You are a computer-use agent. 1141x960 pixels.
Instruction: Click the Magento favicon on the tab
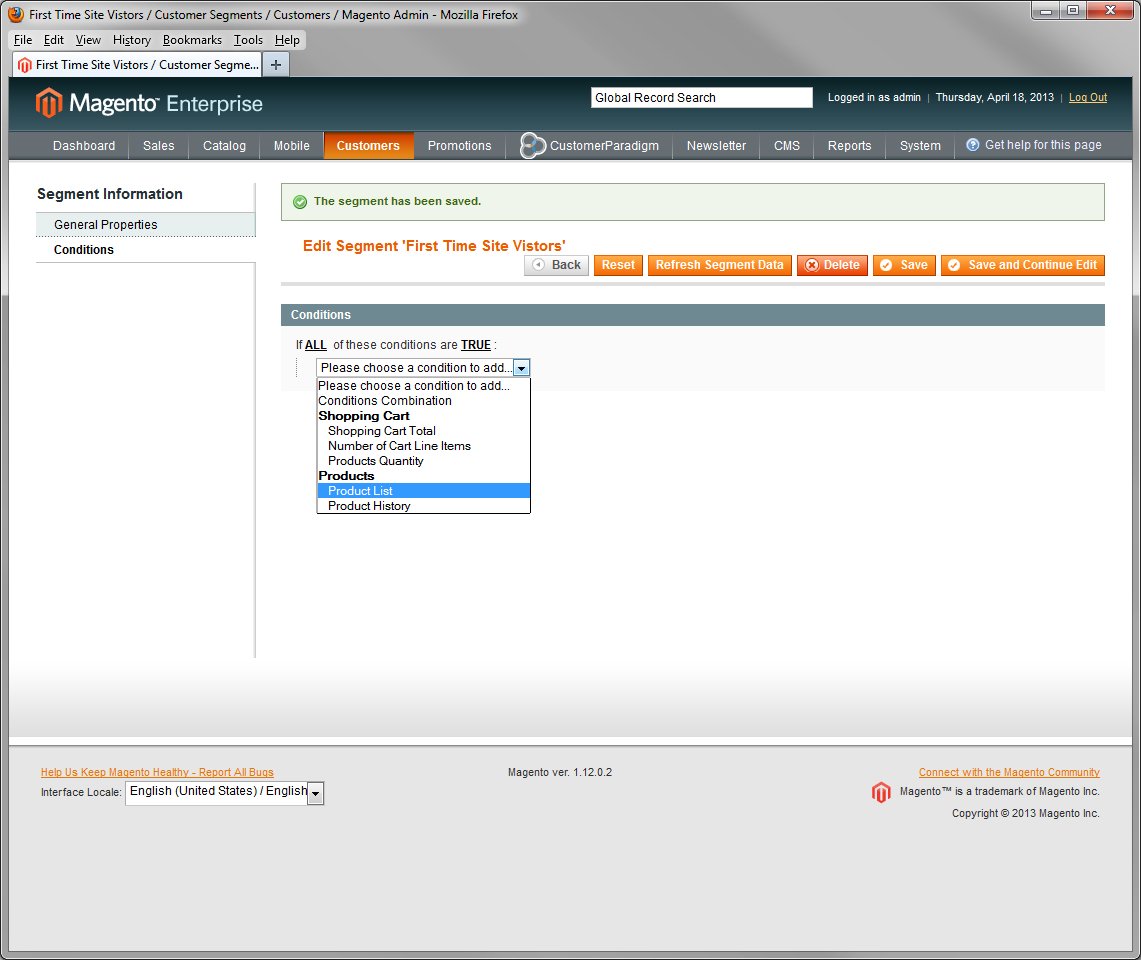25,65
